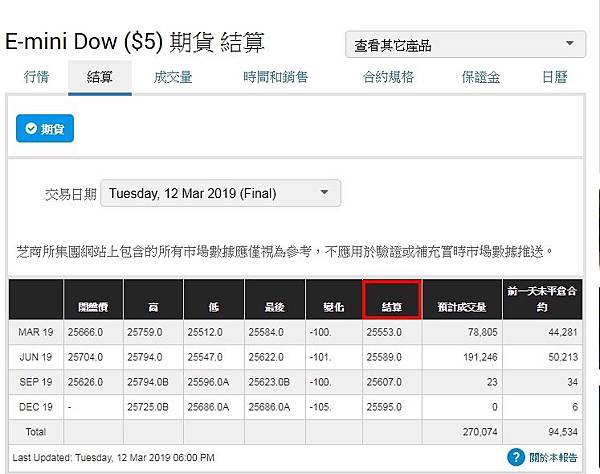Click JUN 19 settlement value 25589.0
The image size is (600, 474).
[384, 357]
